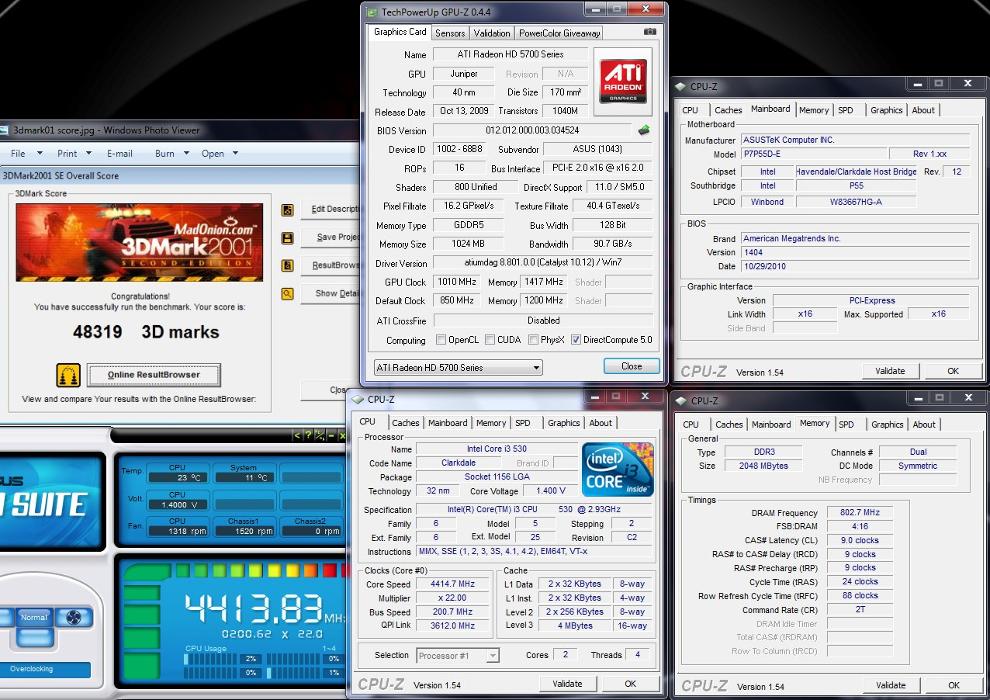Open Graphics tab in CPU-Z processor window
990x700 pixels.
pyautogui.click(x=564, y=423)
